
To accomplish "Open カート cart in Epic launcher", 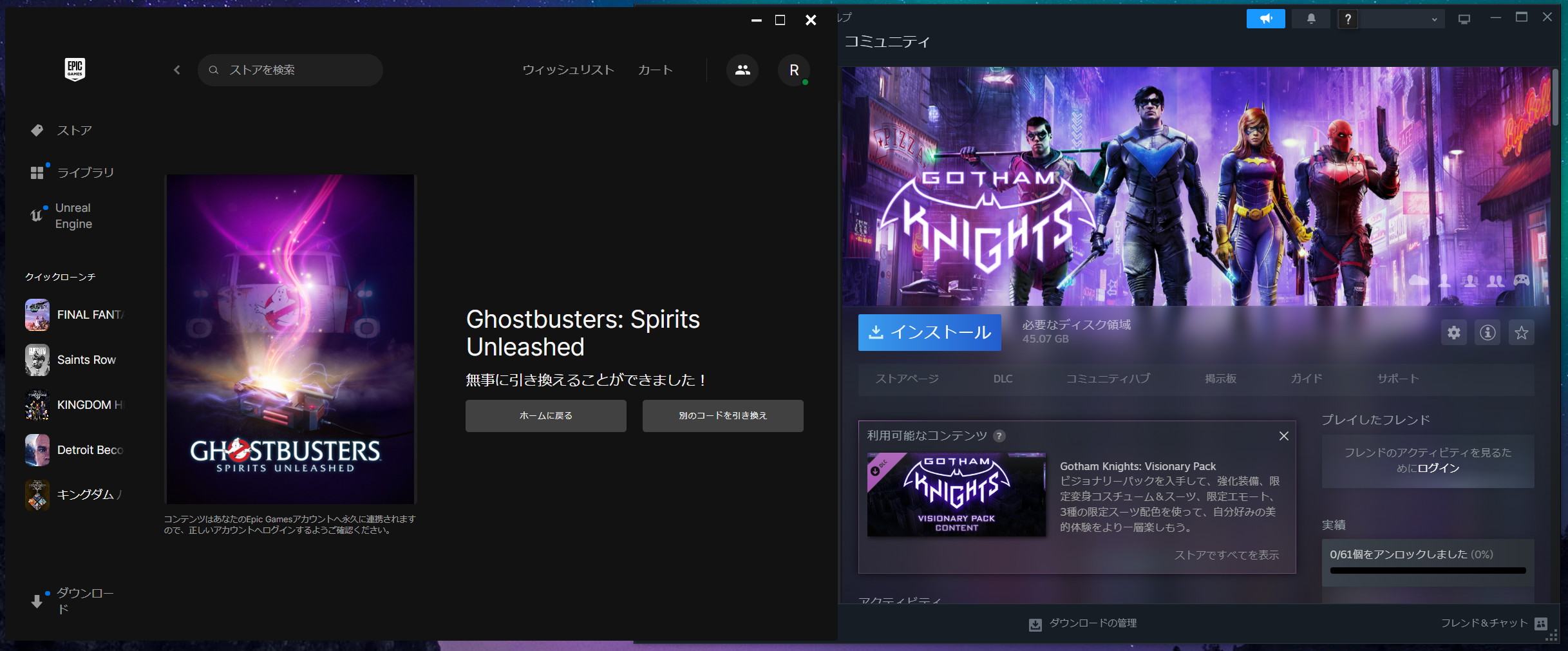I will point(655,70).
